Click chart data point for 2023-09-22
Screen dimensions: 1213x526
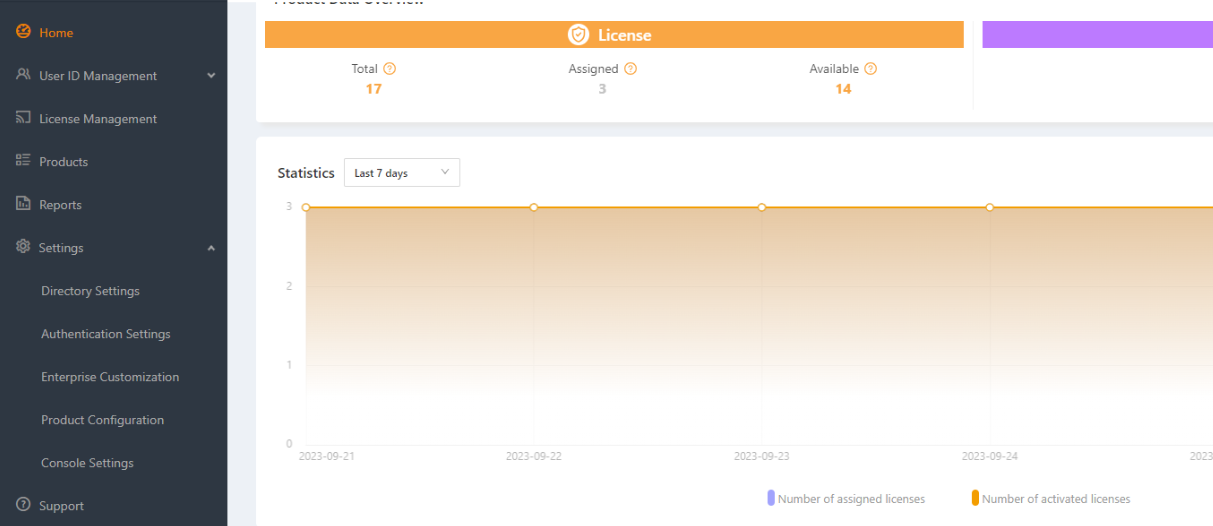(534, 207)
